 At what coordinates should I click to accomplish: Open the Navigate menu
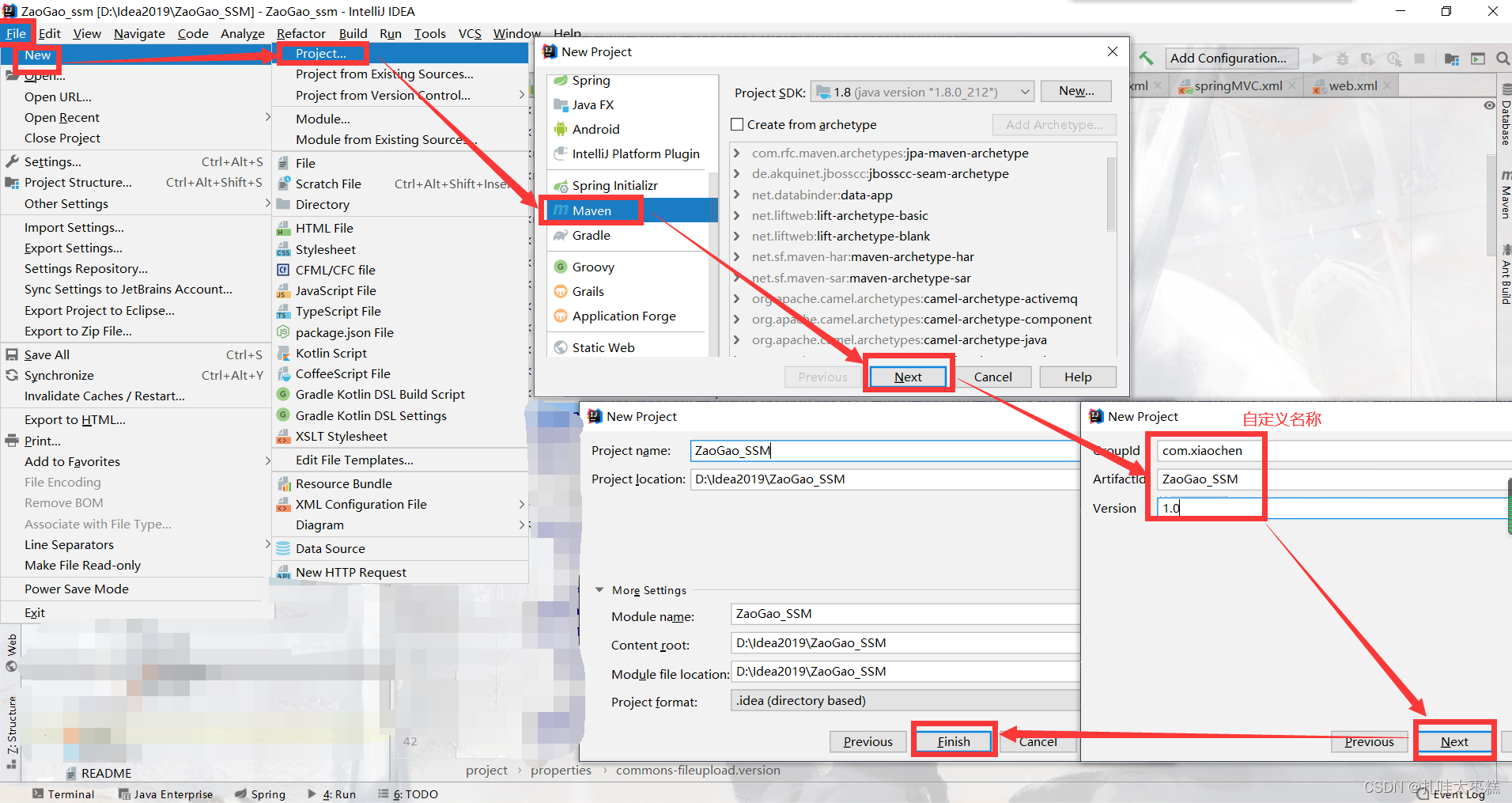coord(139,33)
